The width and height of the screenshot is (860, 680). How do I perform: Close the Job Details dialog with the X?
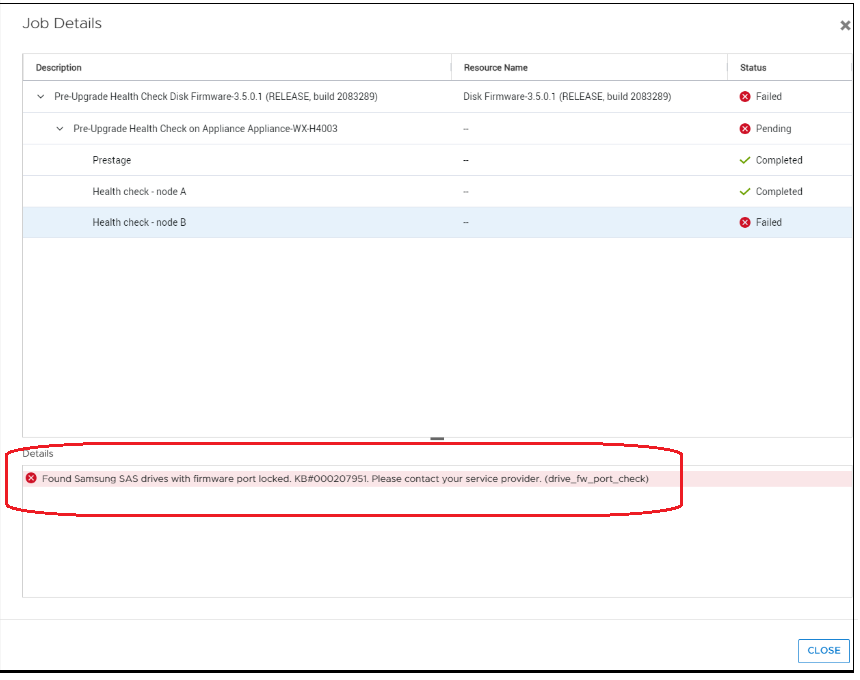point(845,25)
